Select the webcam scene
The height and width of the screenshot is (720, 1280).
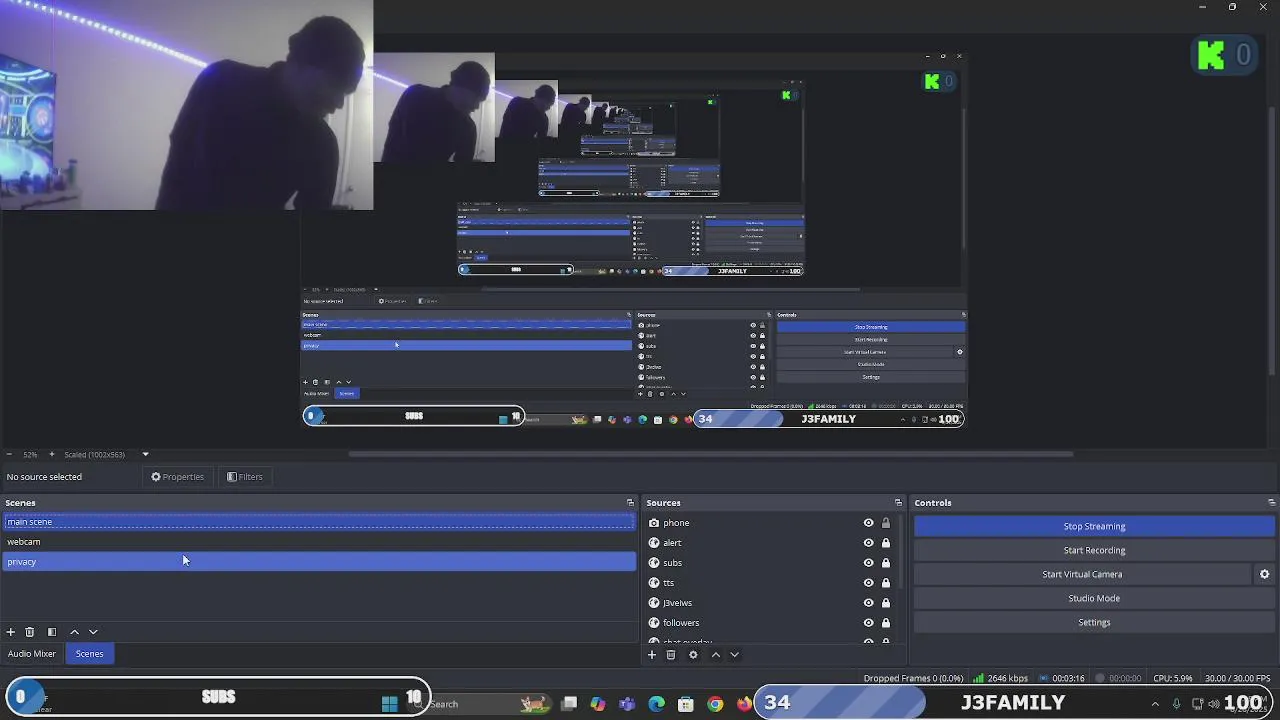pos(319,542)
